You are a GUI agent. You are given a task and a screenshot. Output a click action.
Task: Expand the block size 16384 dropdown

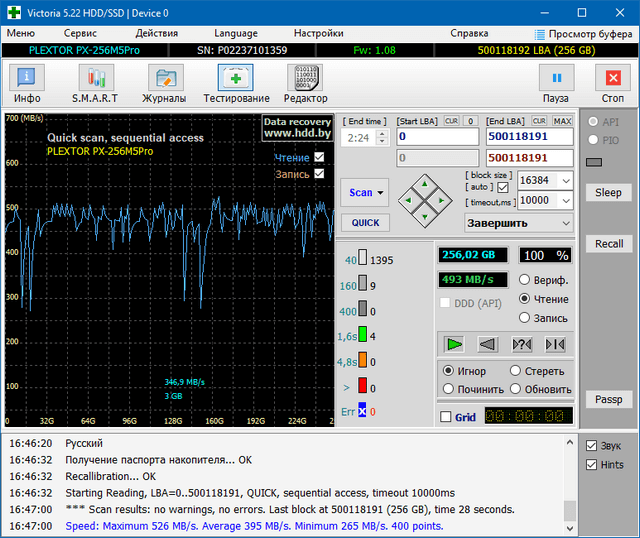(x=565, y=180)
